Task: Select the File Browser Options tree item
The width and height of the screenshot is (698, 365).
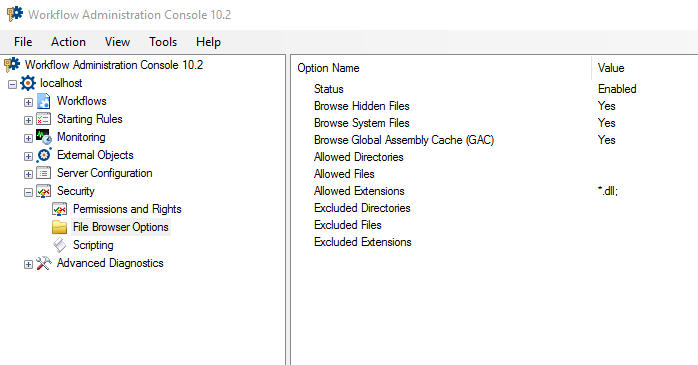Action: [x=121, y=227]
